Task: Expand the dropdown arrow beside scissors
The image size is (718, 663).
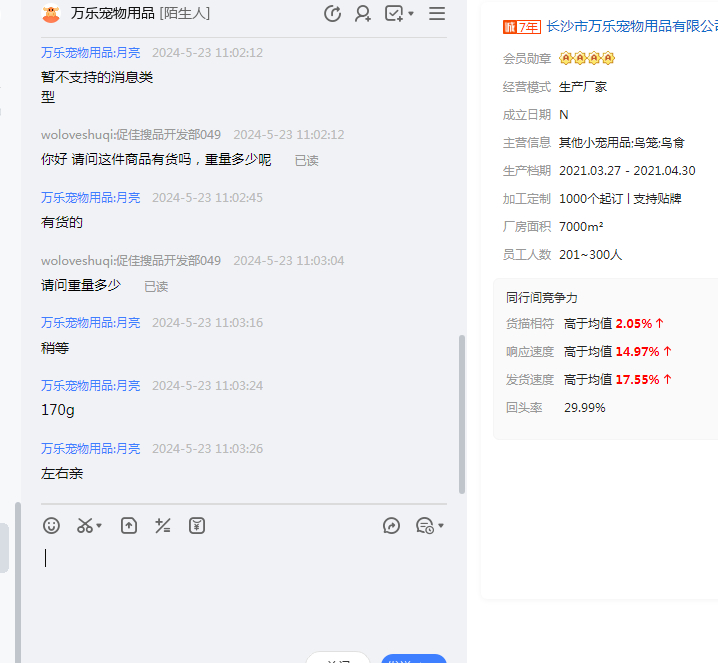Action: click(x=99, y=526)
